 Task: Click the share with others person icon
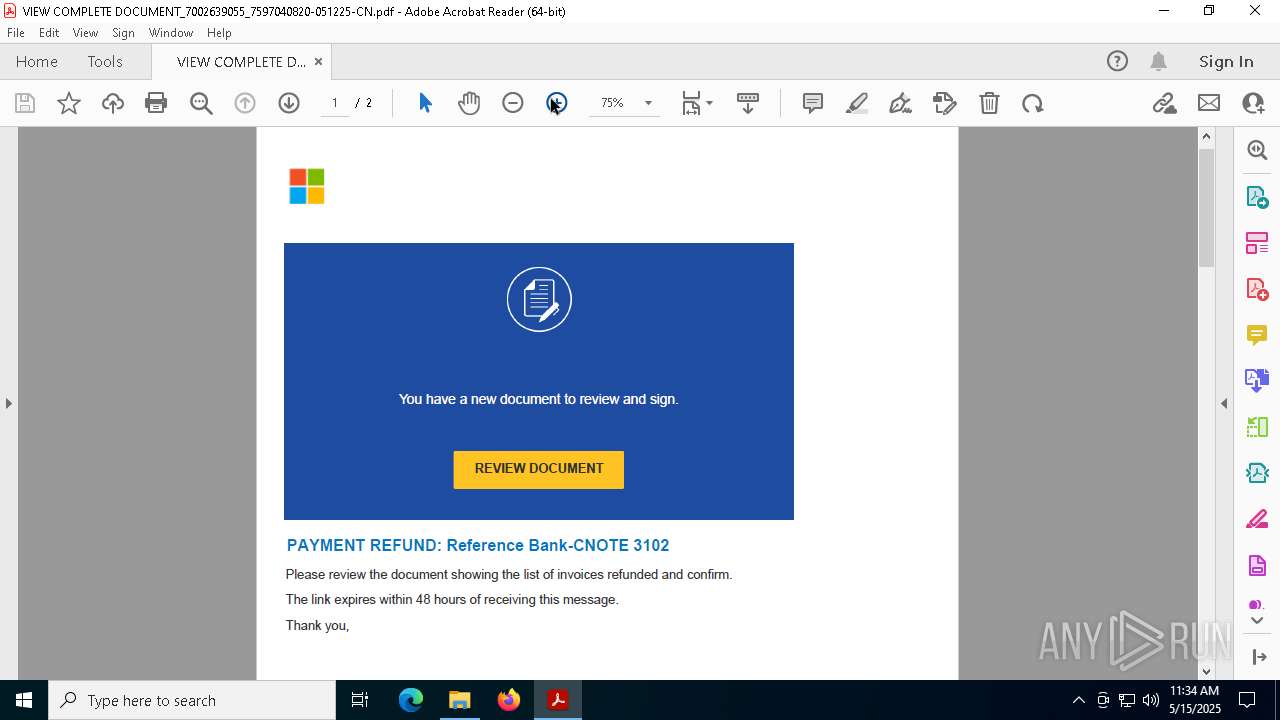pyautogui.click(x=1253, y=103)
